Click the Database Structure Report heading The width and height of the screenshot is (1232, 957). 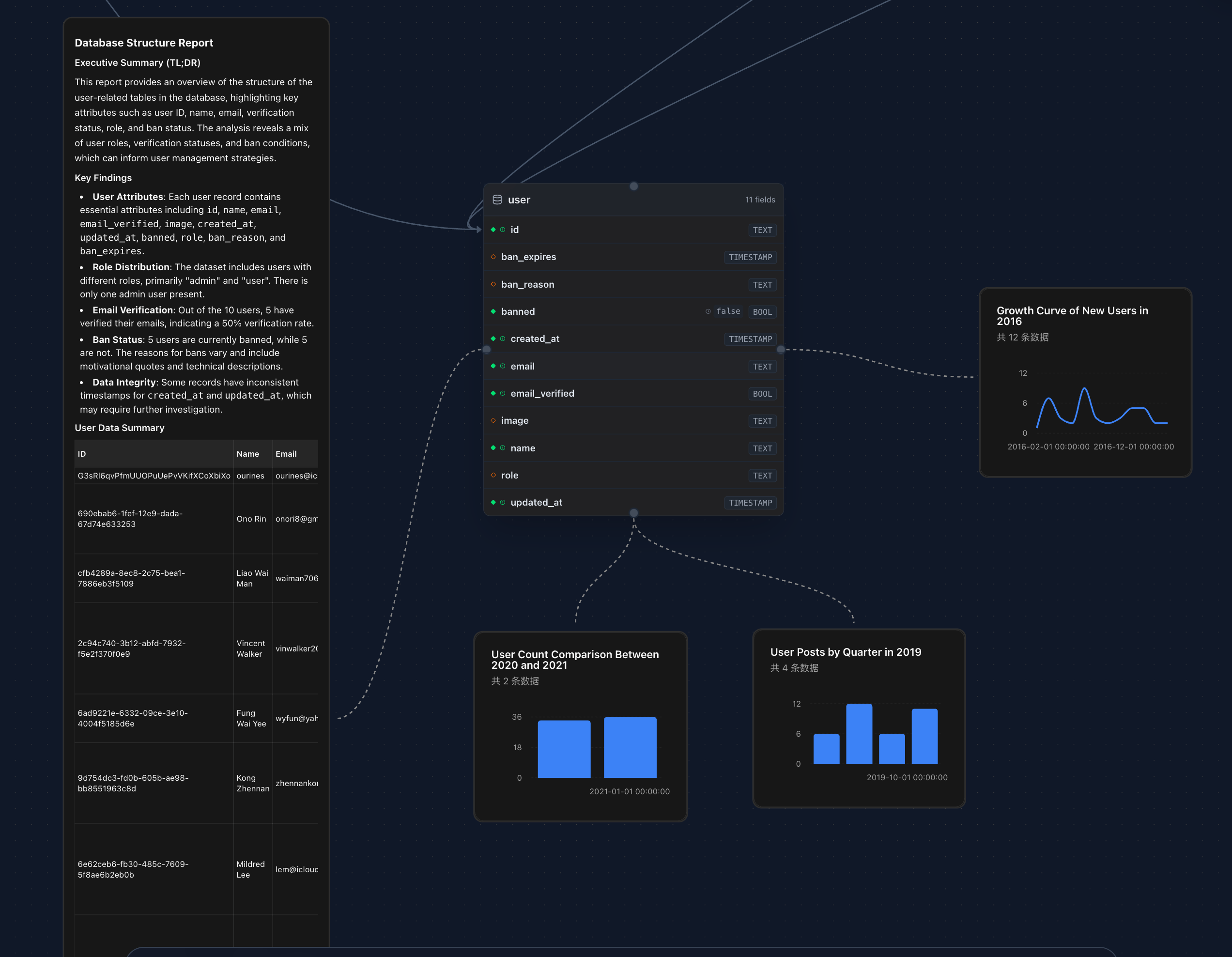pos(144,43)
